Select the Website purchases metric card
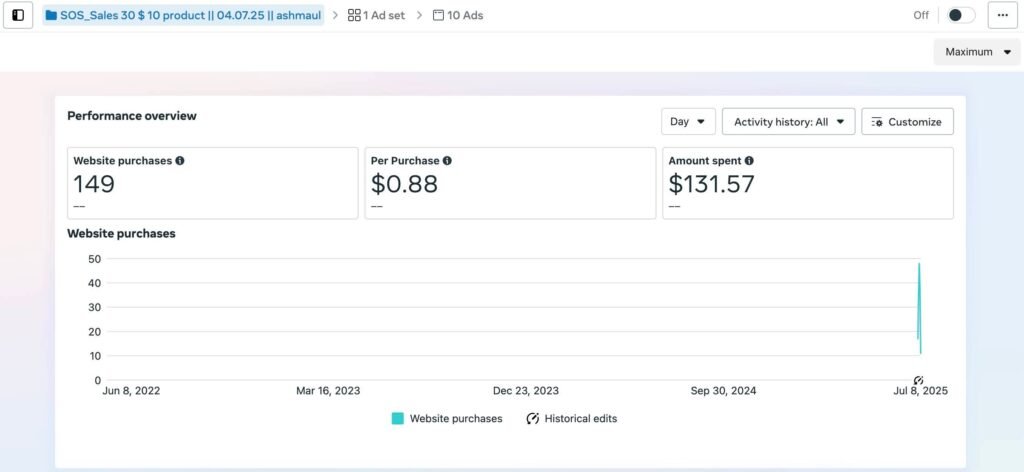The width and height of the screenshot is (1024, 472). pyautogui.click(x=213, y=183)
